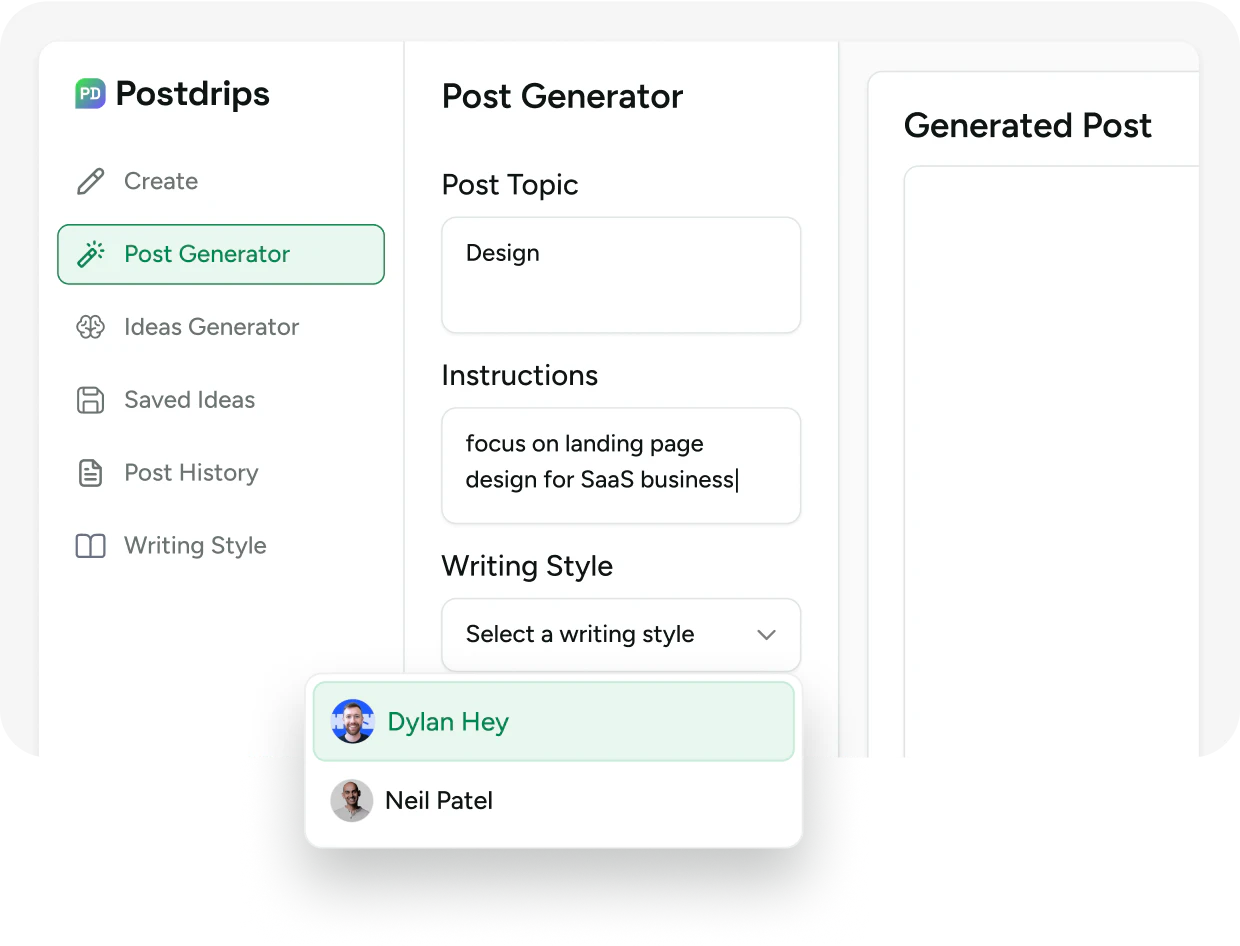Select the brain icon beside Ideas Generator

pyautogui.click(x=90, y=327)
